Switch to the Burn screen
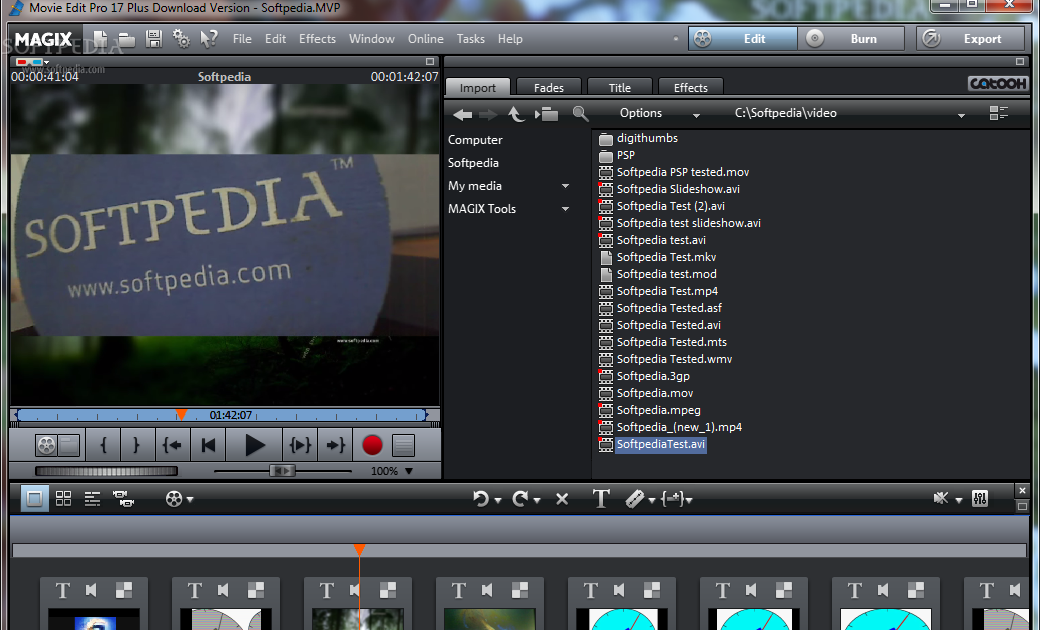 click(x=851, y=39)
